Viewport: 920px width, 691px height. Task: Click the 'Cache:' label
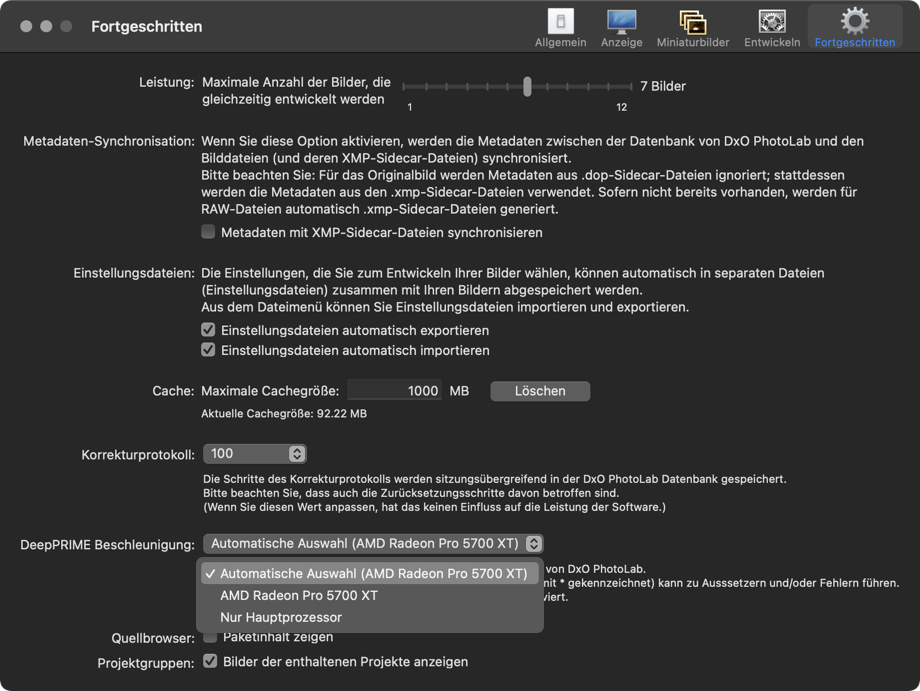point(173,391)
